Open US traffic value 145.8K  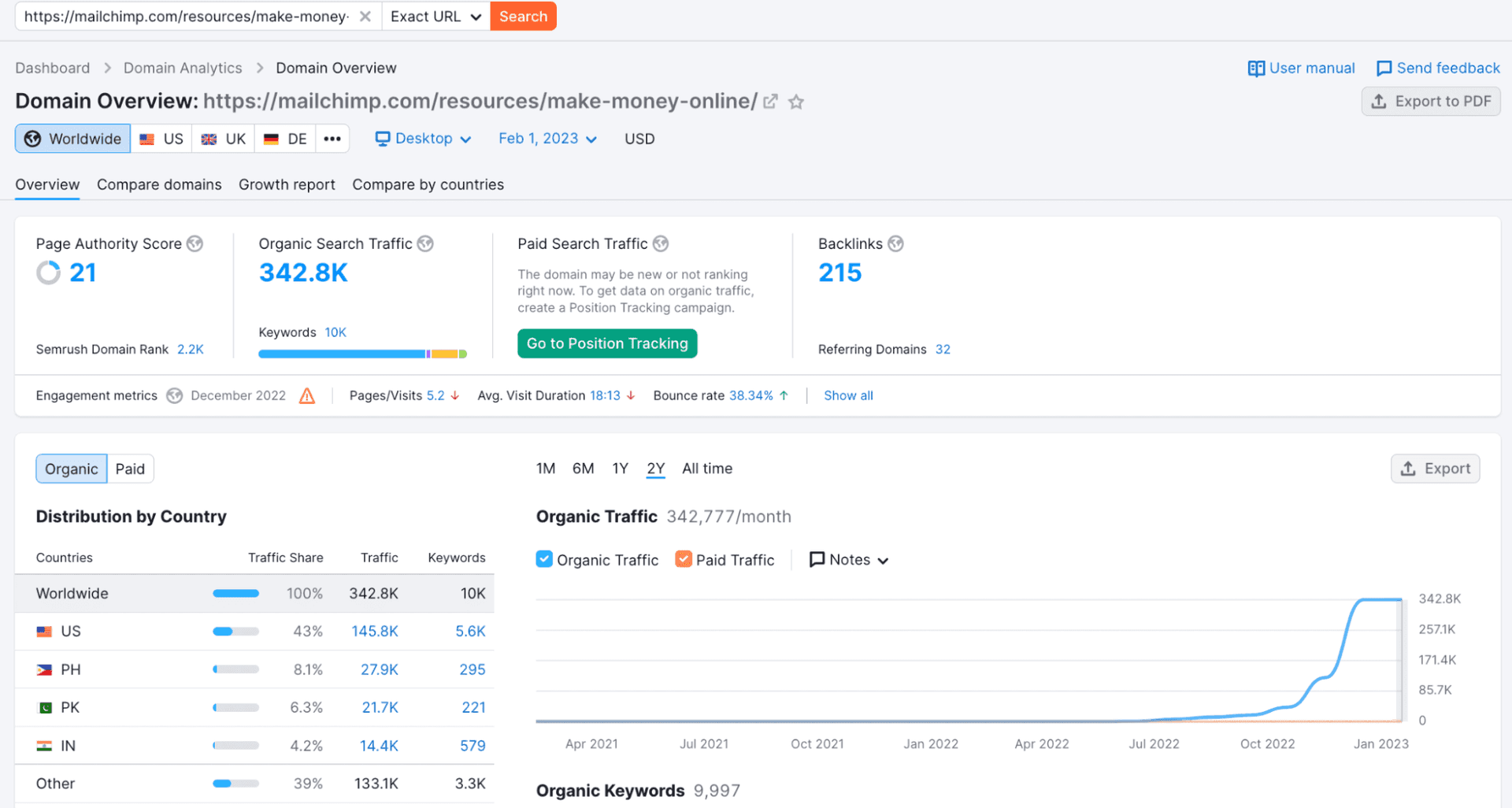click(x=375, y=632)
